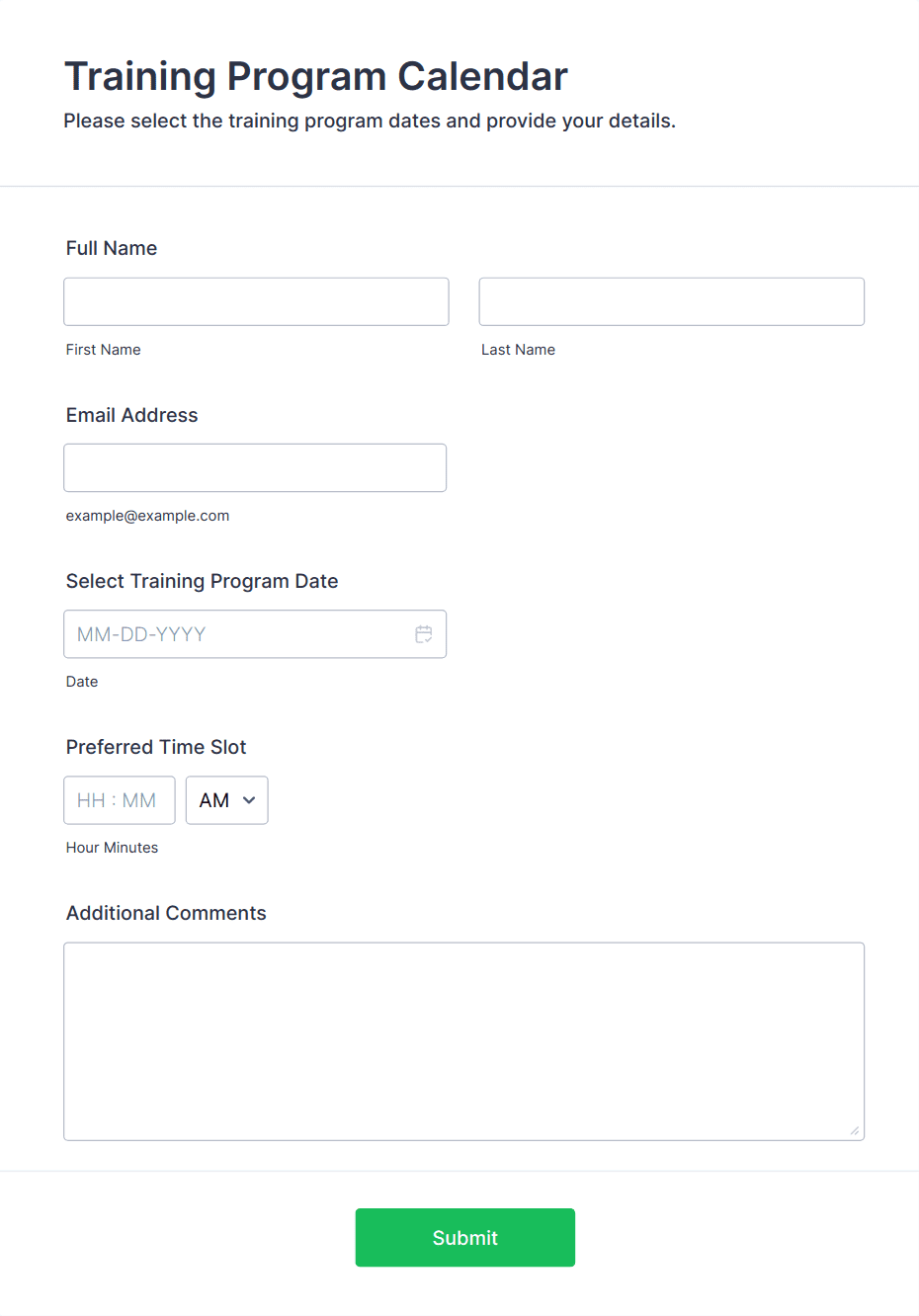The image size is (919, 1316).
Task: Focus the HH : MM time input
Action: click(x=119, y=800)
